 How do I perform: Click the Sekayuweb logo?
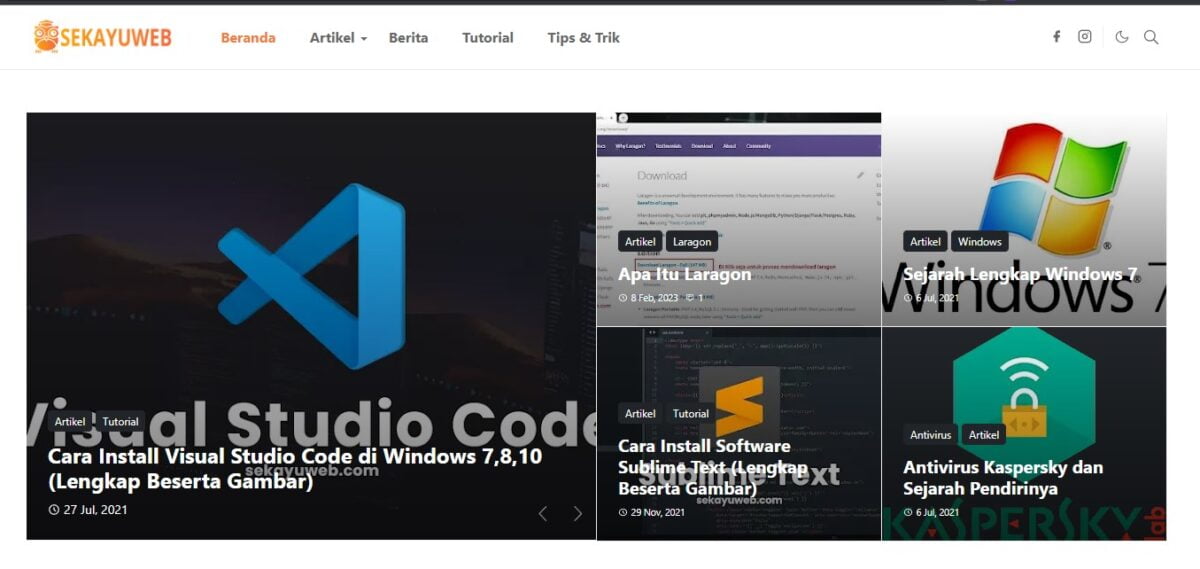coord(102,37)
